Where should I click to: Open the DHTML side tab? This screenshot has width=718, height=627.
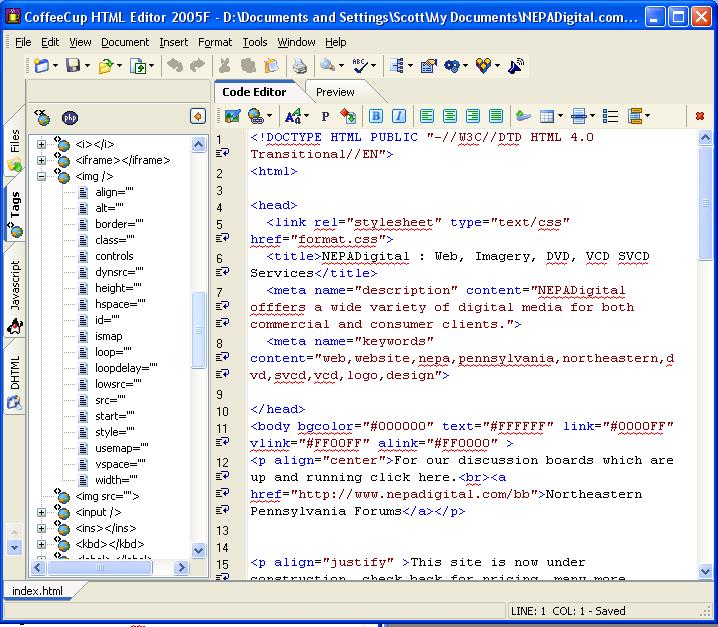[x=15, y=381]
